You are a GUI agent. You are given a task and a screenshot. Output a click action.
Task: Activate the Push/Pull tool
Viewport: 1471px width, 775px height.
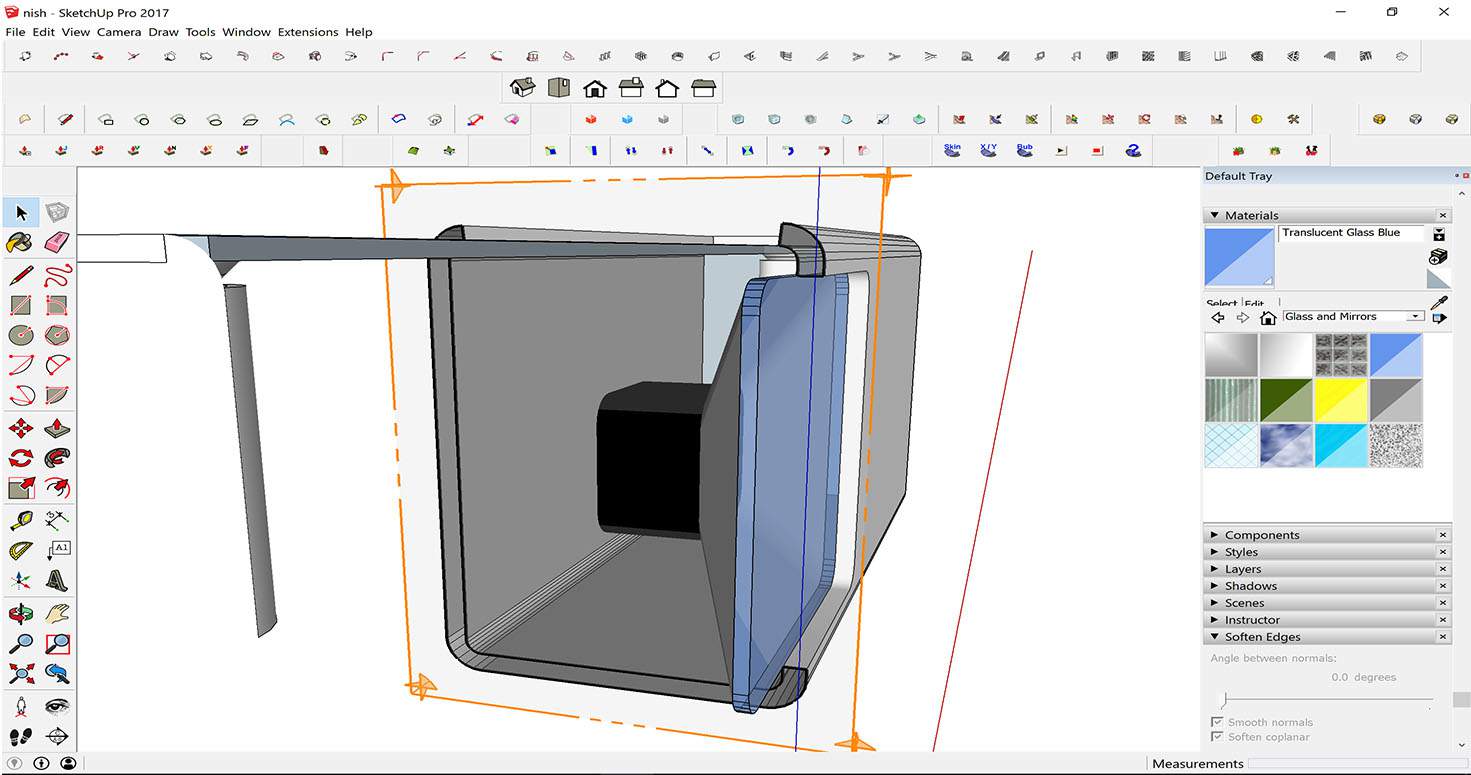pos(57,428)
